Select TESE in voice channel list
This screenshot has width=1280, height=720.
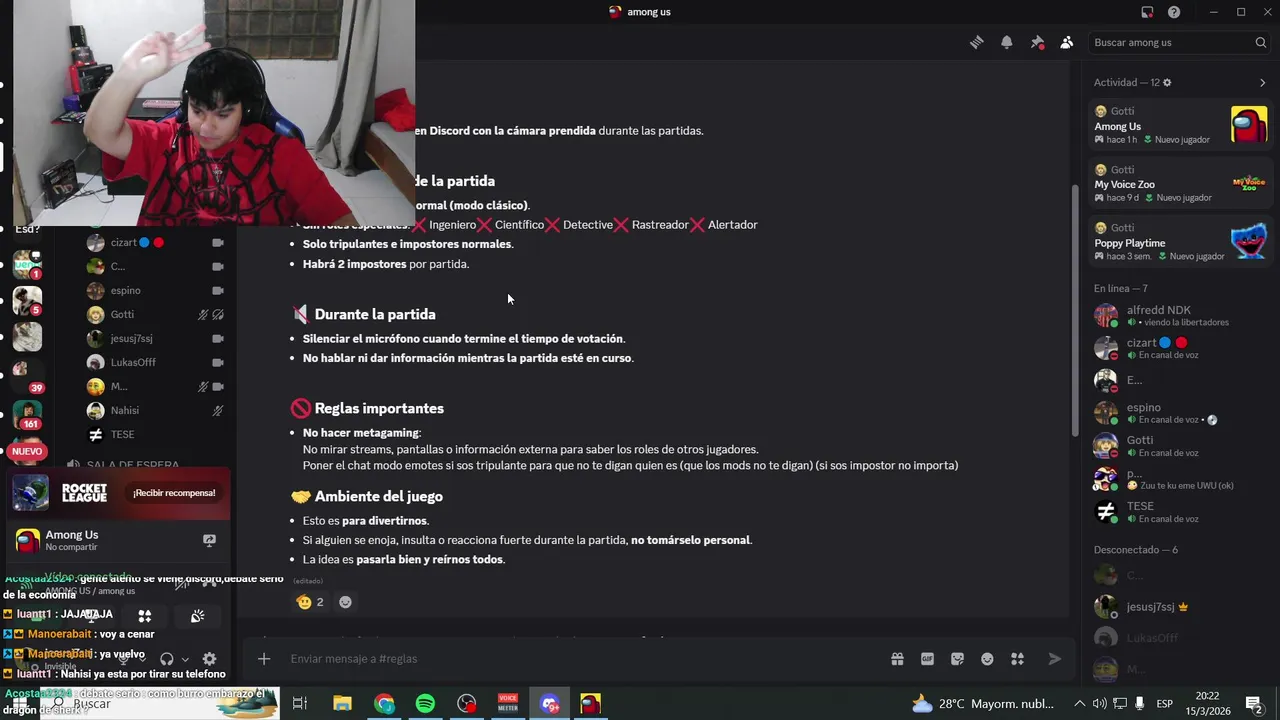(x=156, y=434)
